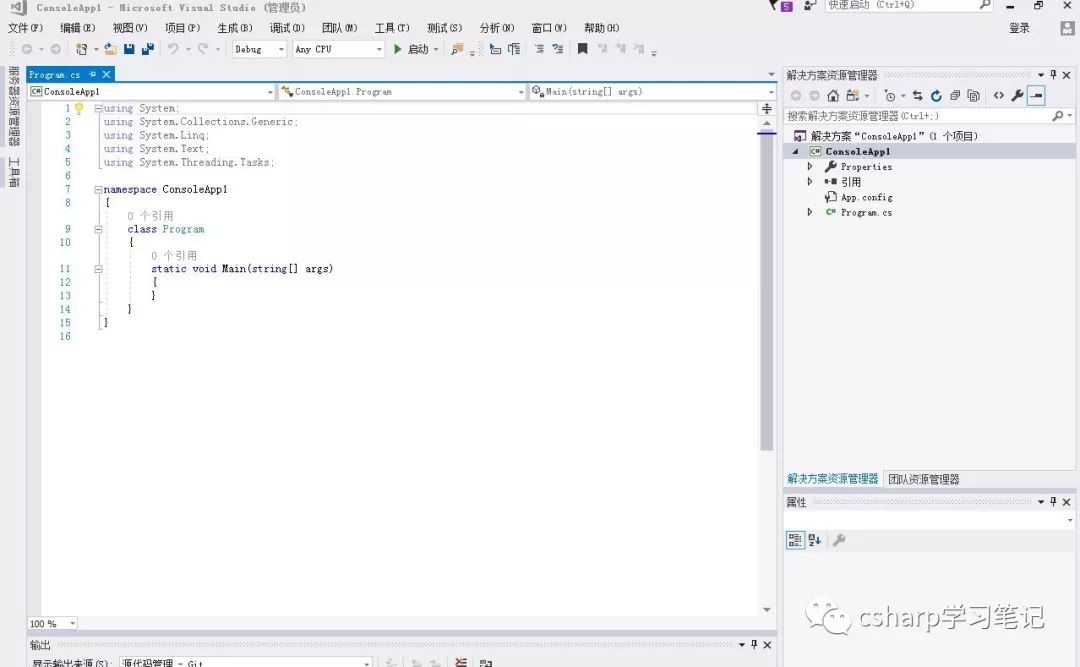Screen dimensions: 1080x667
Task: Open the 视图(V) menu
Action: pyautogui.click(x=130, y=28)
